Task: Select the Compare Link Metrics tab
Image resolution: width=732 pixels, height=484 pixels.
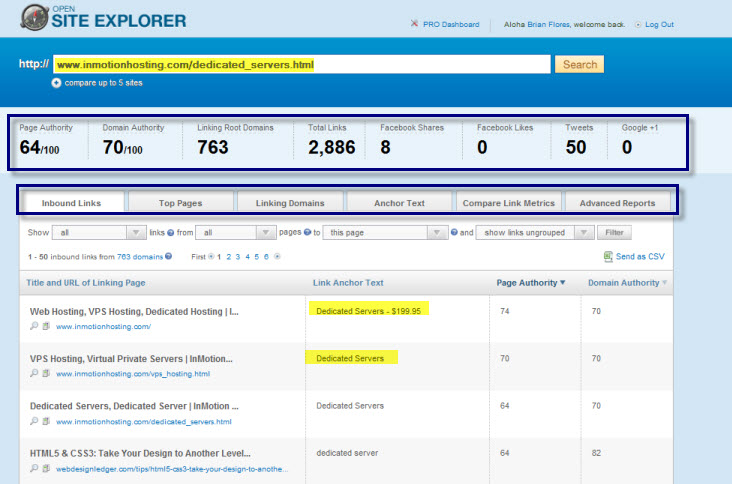Action: pyautogui.click(x=508, y=203)
